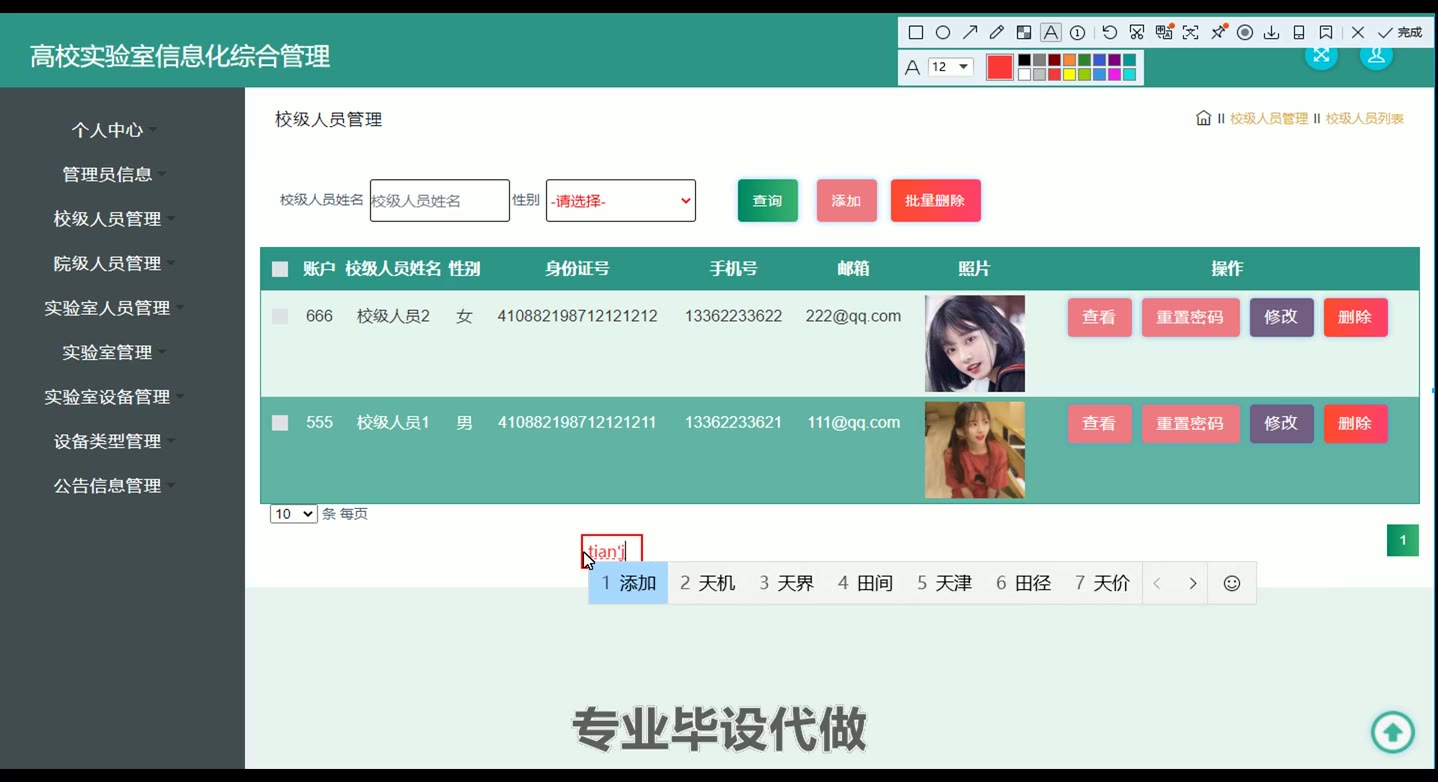The image size is (1438, 782).
Task: Select the mosaic blur tool
Action: [x=1023, y=33]
